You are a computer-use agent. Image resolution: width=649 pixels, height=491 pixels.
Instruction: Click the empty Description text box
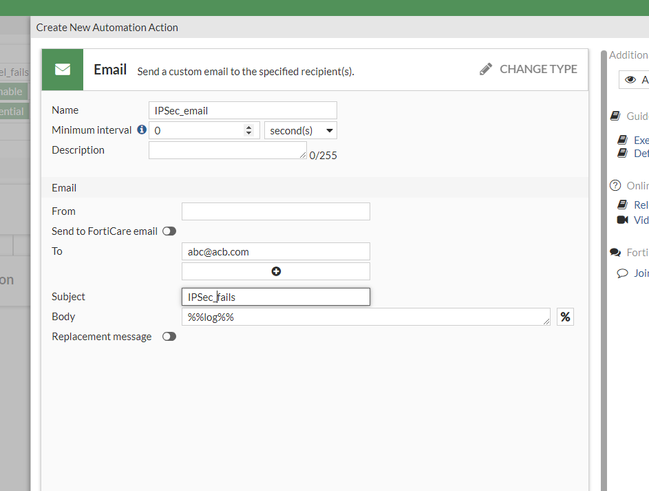(x=227, y=150)
